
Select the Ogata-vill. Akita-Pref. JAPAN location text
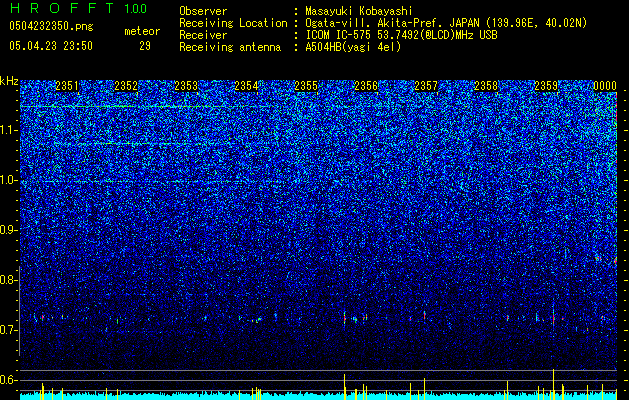tap(446, 23)
